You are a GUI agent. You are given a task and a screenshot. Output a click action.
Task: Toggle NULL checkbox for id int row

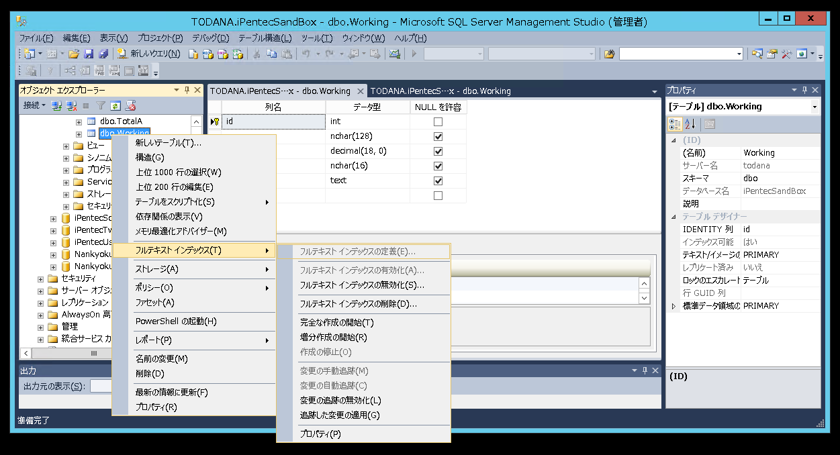[x=438, y=122]
